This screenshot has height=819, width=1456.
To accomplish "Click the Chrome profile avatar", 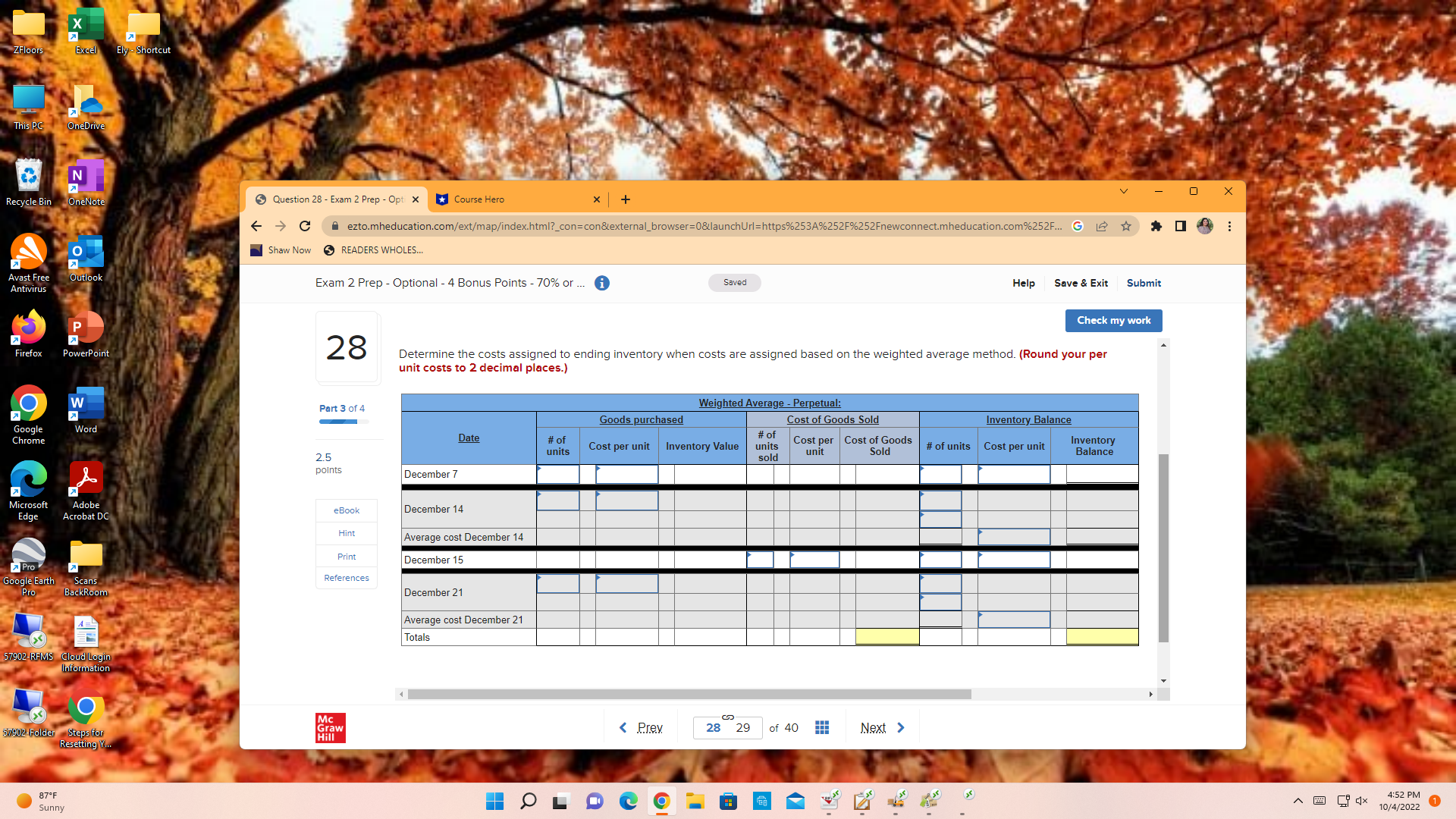I will tap(1204, 226).
